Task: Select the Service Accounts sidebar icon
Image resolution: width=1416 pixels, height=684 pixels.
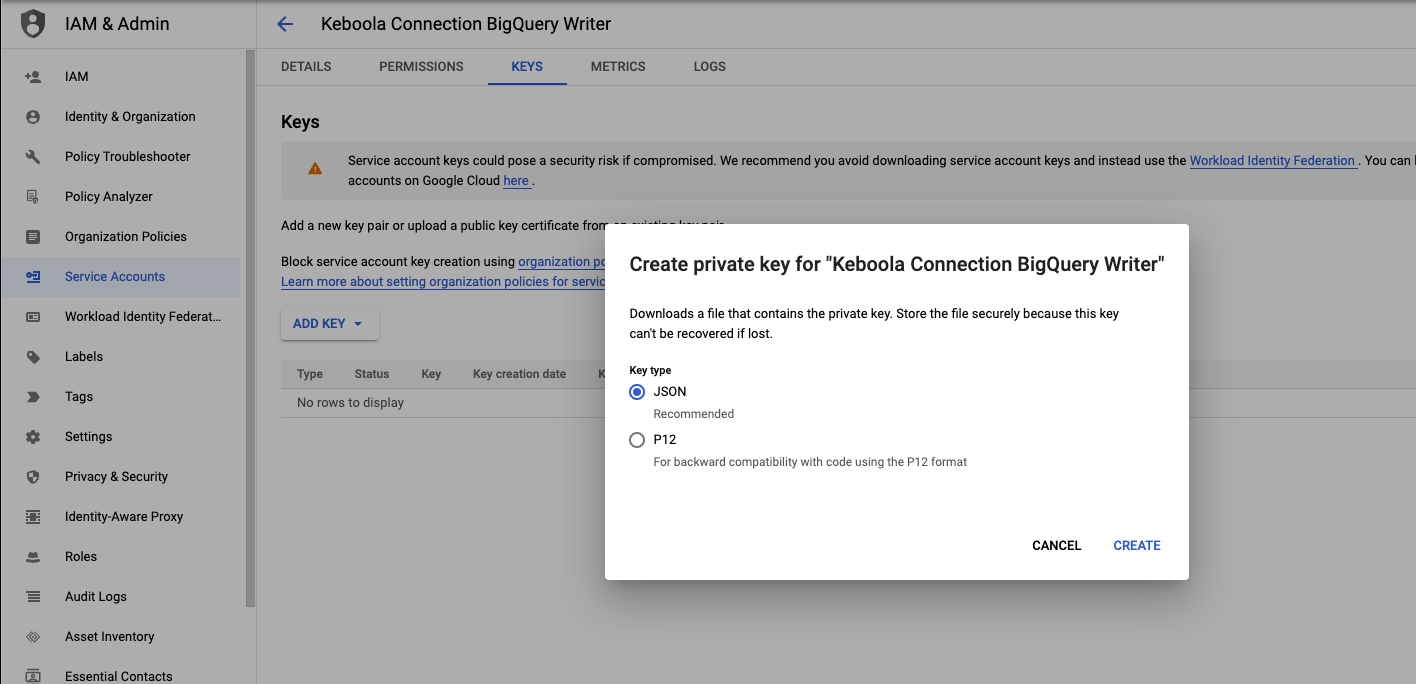Action: pos(33,276)
